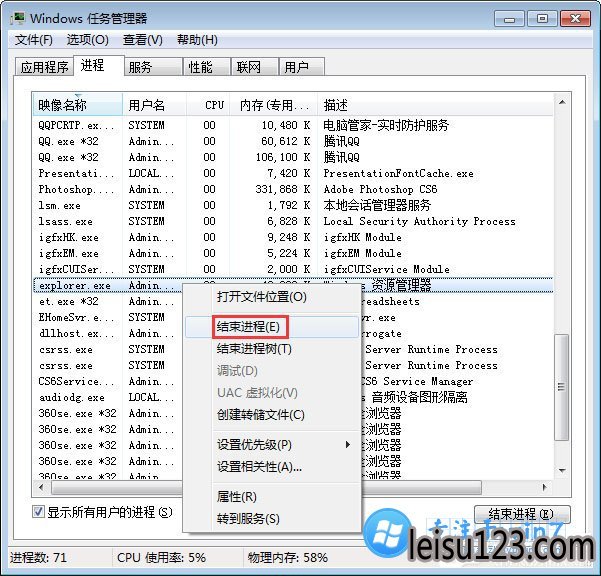The height and width of the screenshot is (576, 601).
Task: Maximize the Task Manager window
Action: tap(542, 18)
